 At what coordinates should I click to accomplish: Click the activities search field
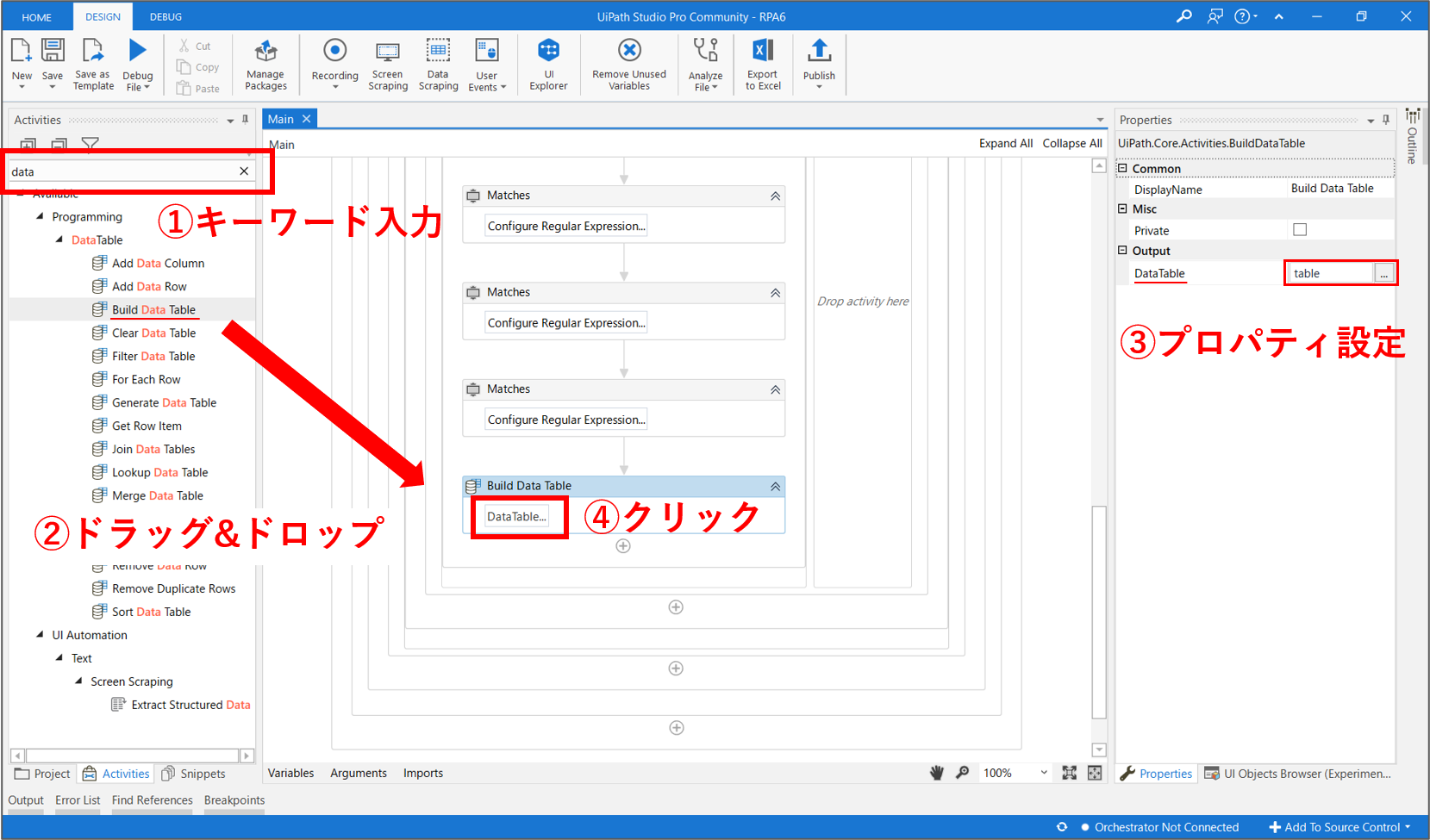point(121,171)
